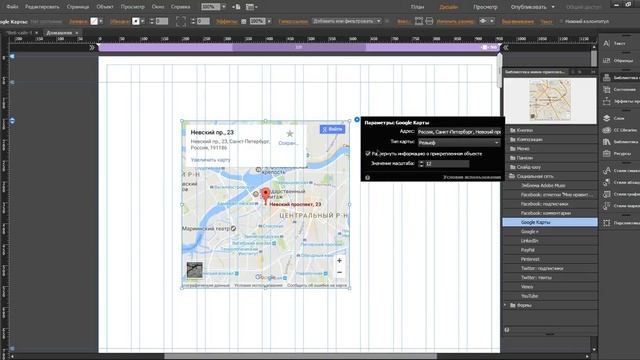Collapse the Social network folder
The height and width of the screenshot is (360, 640).
tap(512, 176)
